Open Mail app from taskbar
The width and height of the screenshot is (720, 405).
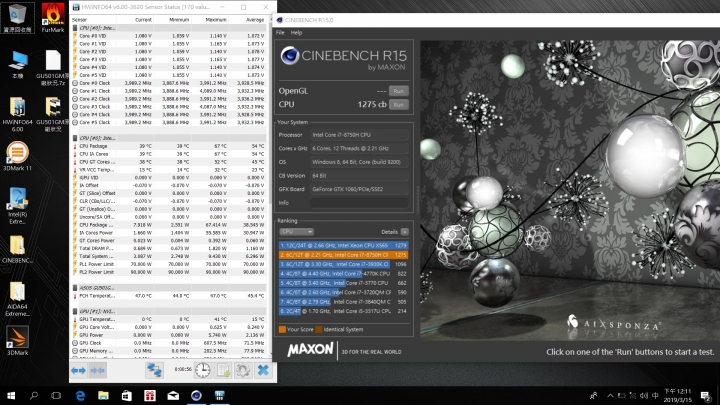coord(173,395)
